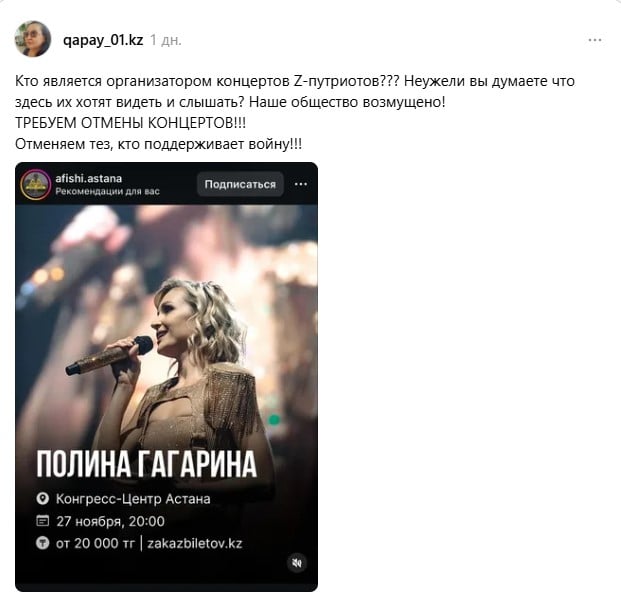Click the Рекомендации для вас label
The height and width of the screenshot is (607, 621).
click(x=107, y=191)
